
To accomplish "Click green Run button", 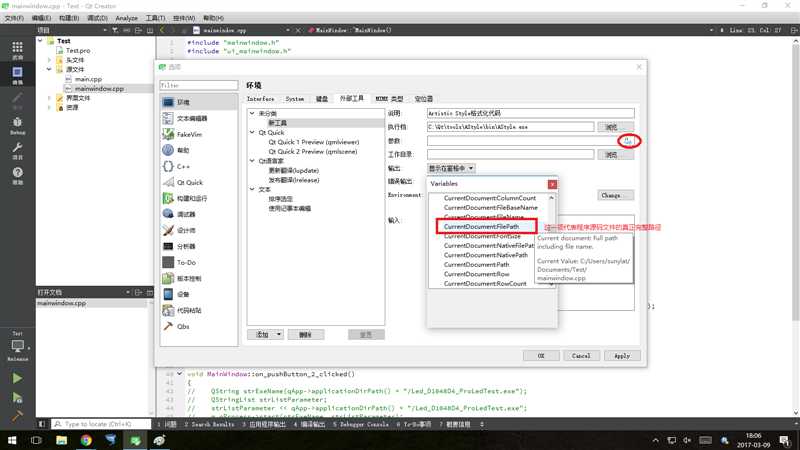I will [17, 378].
